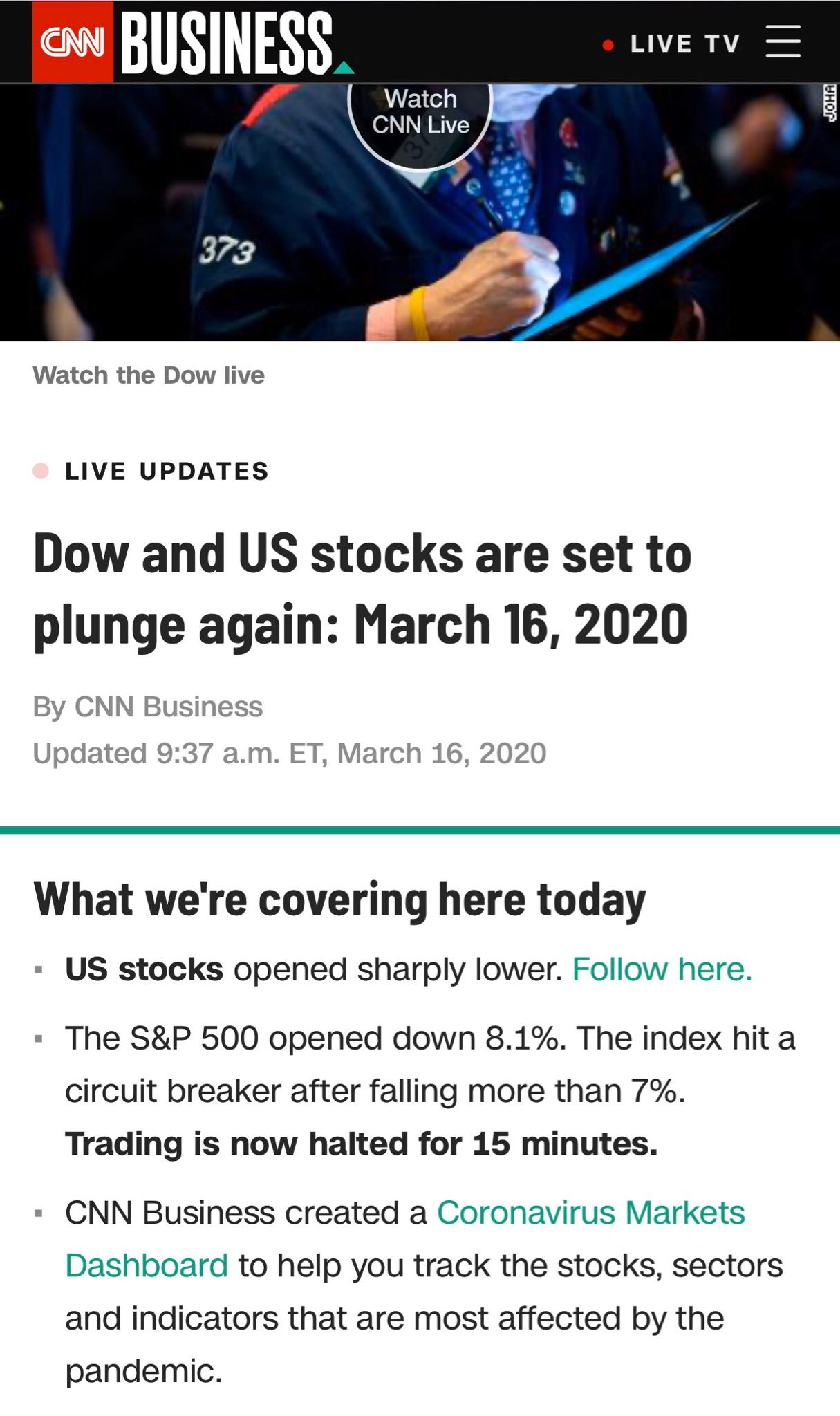Click the BUSINESS section logo

pyautogui.click(x=227, y=43)
